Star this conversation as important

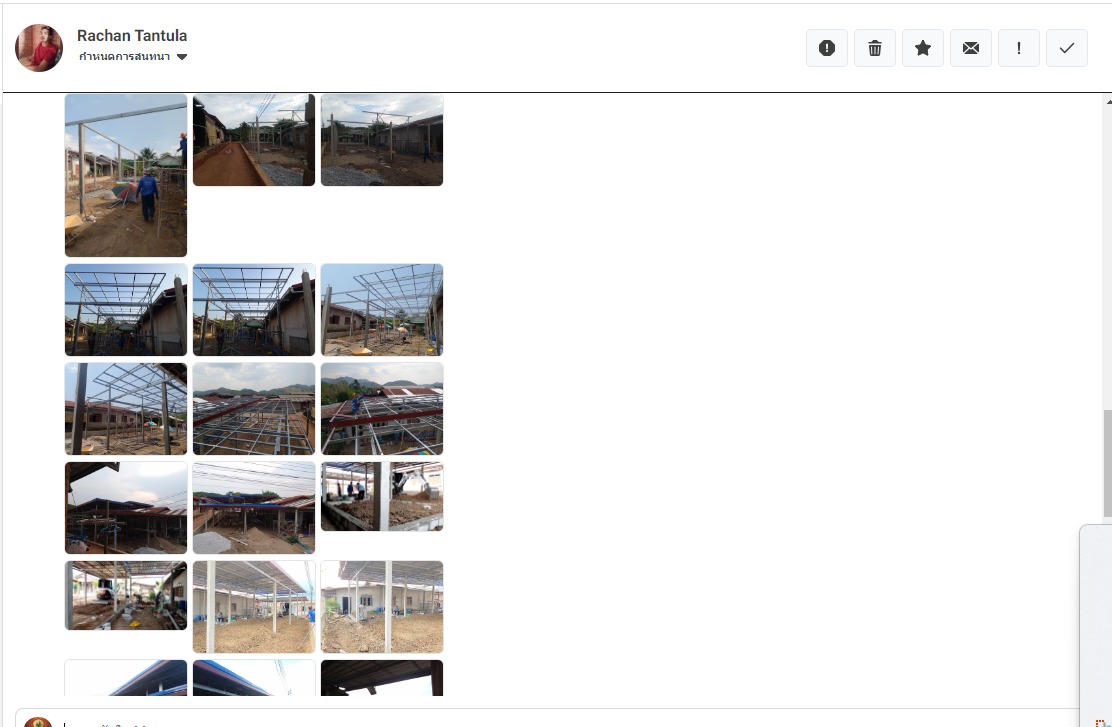[x=923, y=48]
